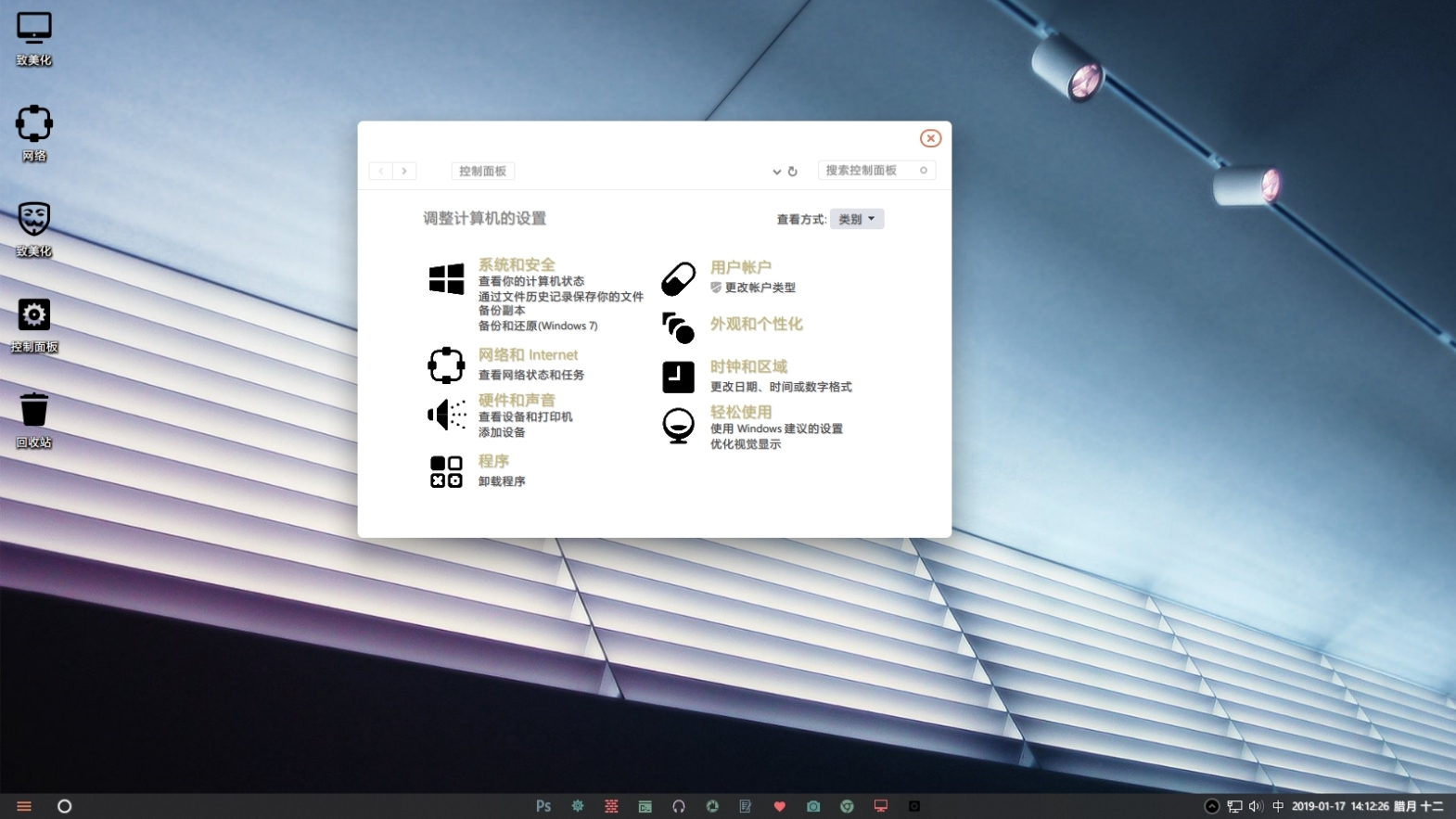Screen dimensions: 1456x819
Task: Click the headphones taskbar icon
Action: (x=679, y=806)
